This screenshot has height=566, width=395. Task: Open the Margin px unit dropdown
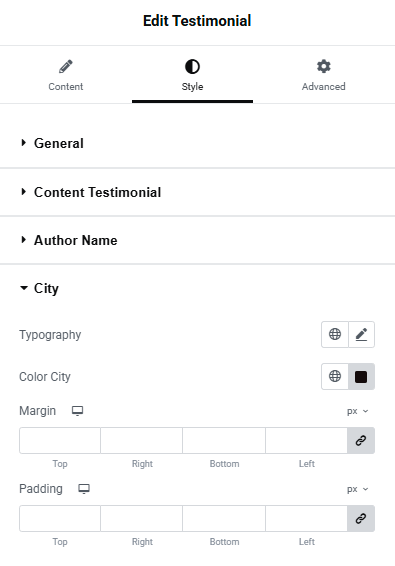357,411
